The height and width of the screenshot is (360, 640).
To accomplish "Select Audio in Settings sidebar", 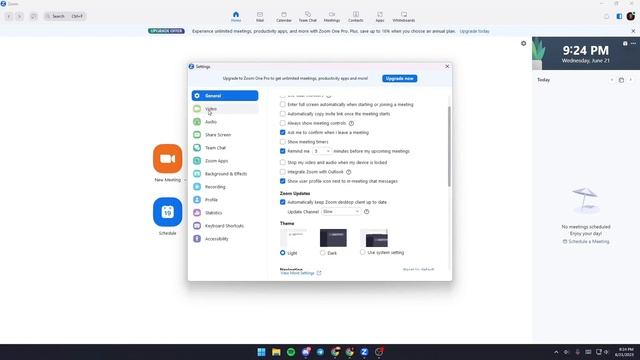I will 225,122.
